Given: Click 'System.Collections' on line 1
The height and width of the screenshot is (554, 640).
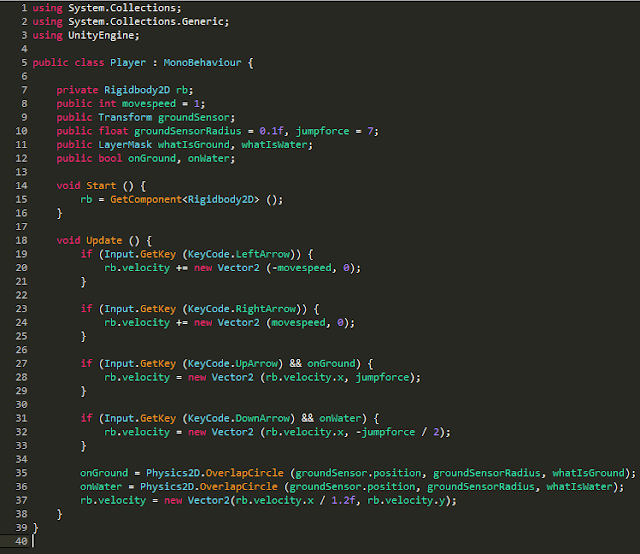Looking at the screenshot, I should pyautogui.click(x=122, y=8).
